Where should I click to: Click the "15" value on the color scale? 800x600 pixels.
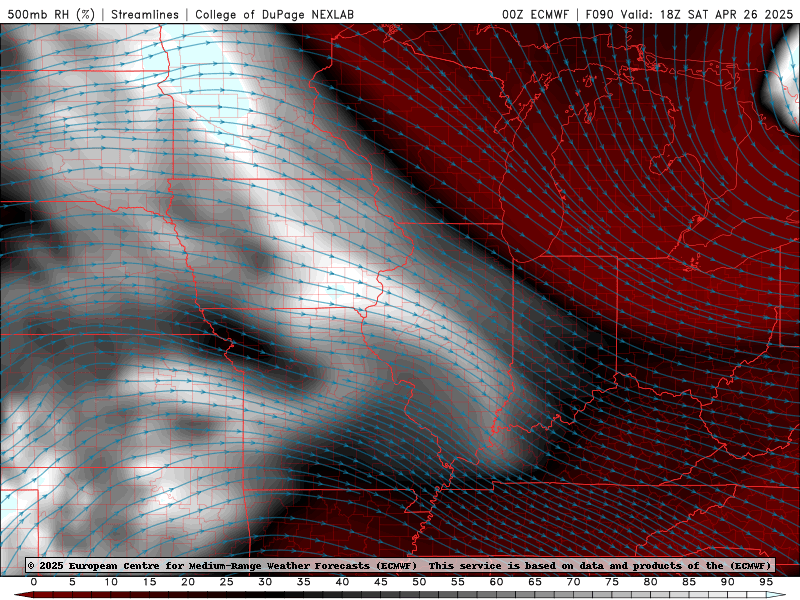149,582
